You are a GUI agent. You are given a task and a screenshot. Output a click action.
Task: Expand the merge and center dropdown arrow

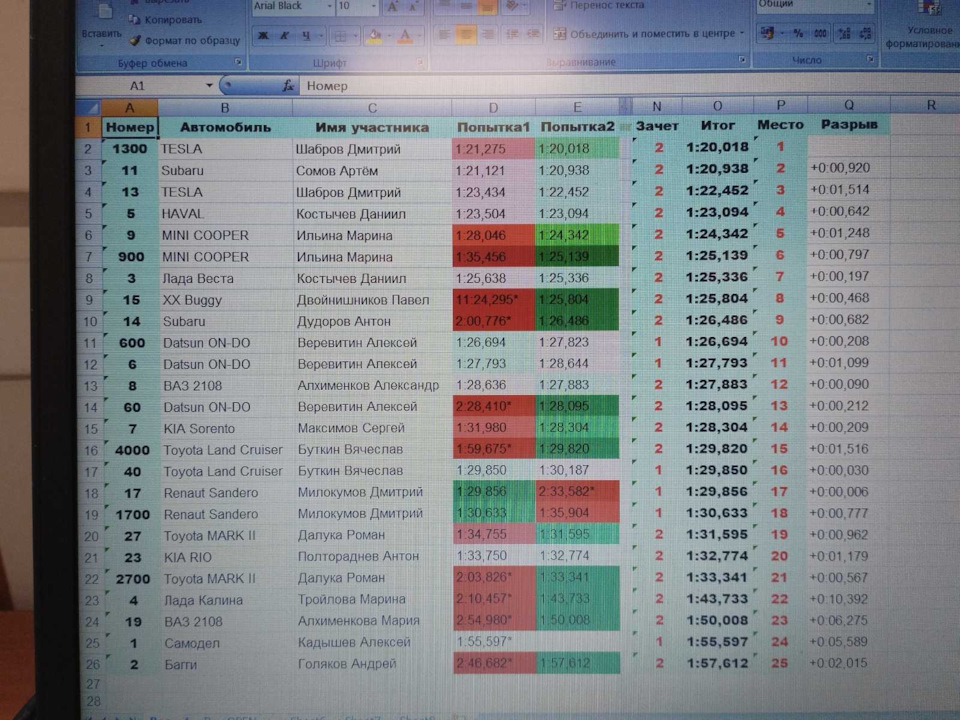click(742, 33)
